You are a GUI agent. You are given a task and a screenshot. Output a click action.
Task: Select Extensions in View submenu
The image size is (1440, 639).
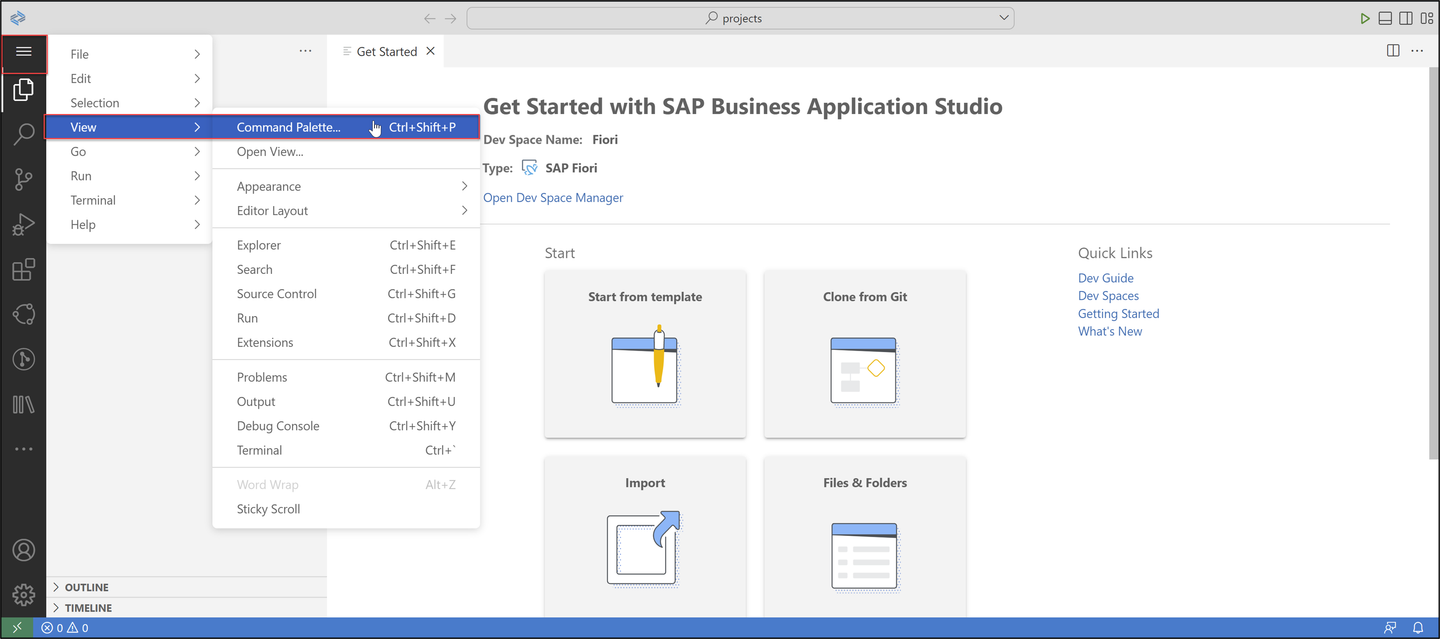tap(346, 343)
